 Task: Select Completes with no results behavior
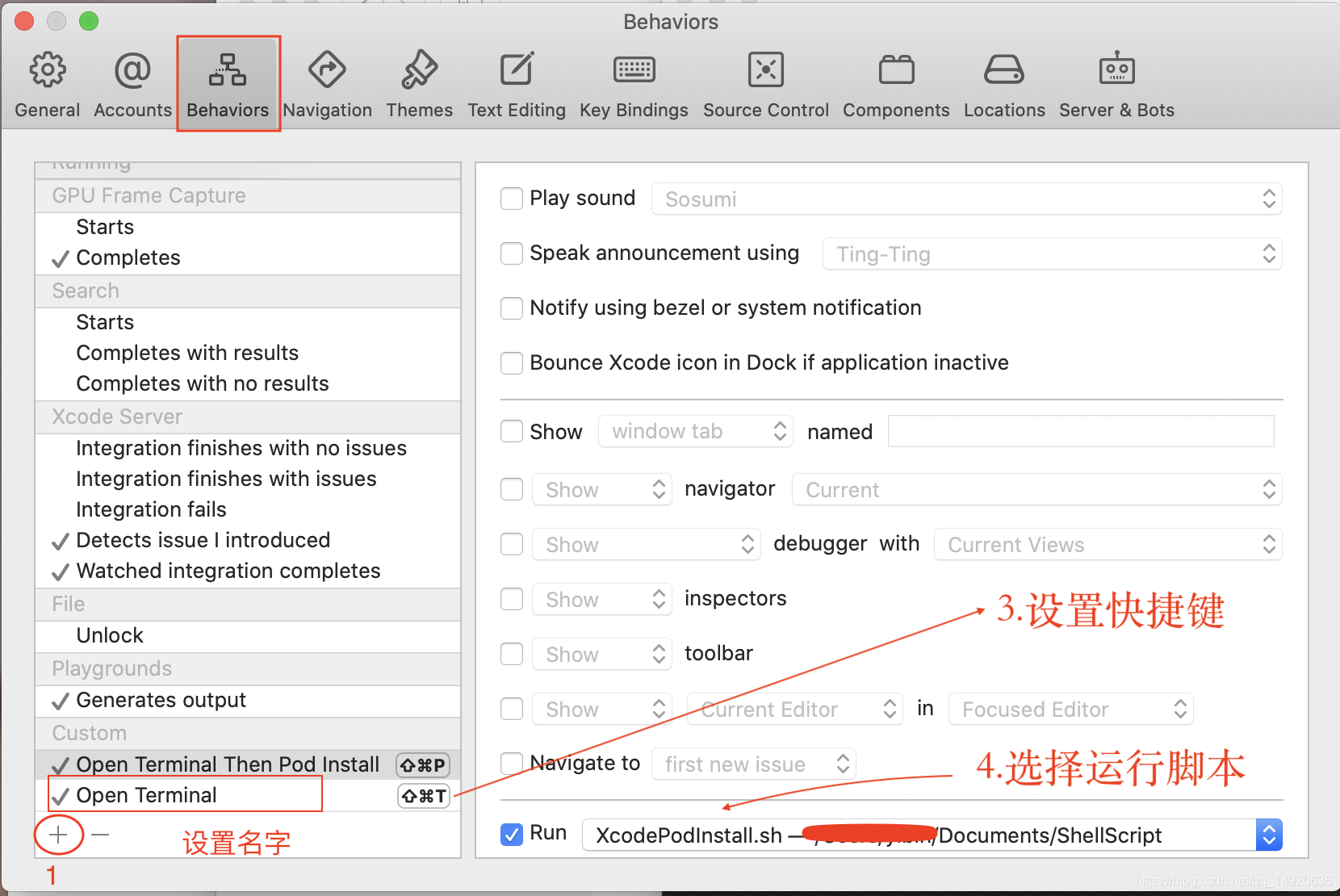pos(248,384)
